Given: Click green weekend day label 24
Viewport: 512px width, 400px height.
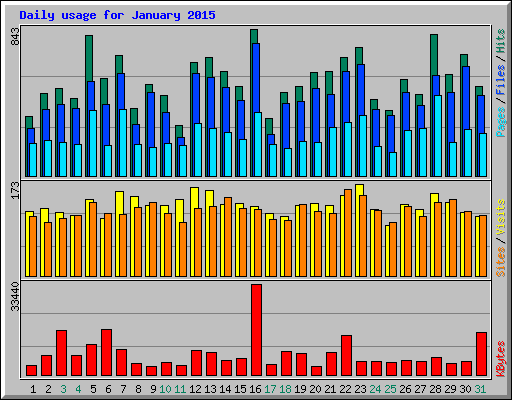Looking at the screenshot, I should click(x=375, y=389).
